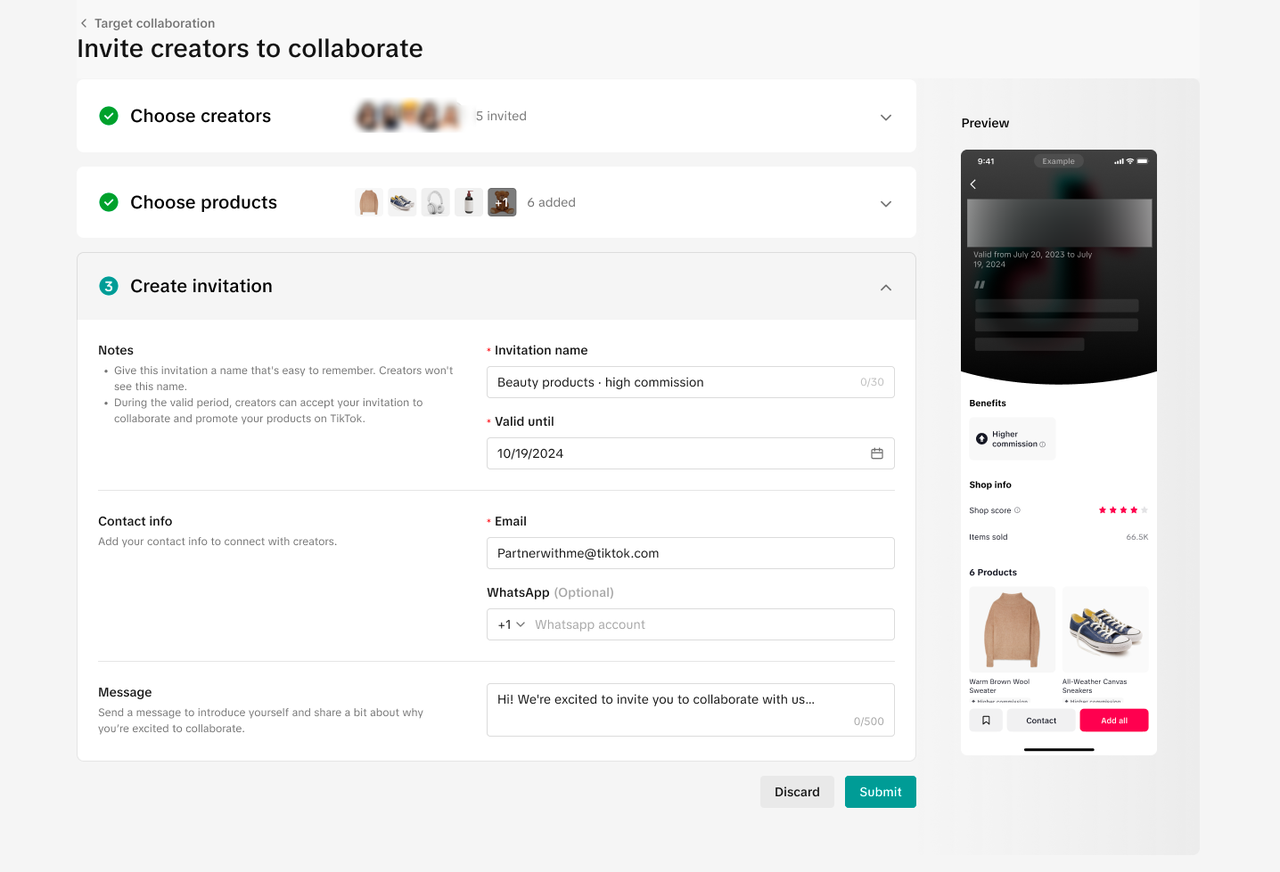Click the bookmark icon in the phone preview
Image resolution: width=1280 pixels, height=872 pixels.
tap(986, 720)
